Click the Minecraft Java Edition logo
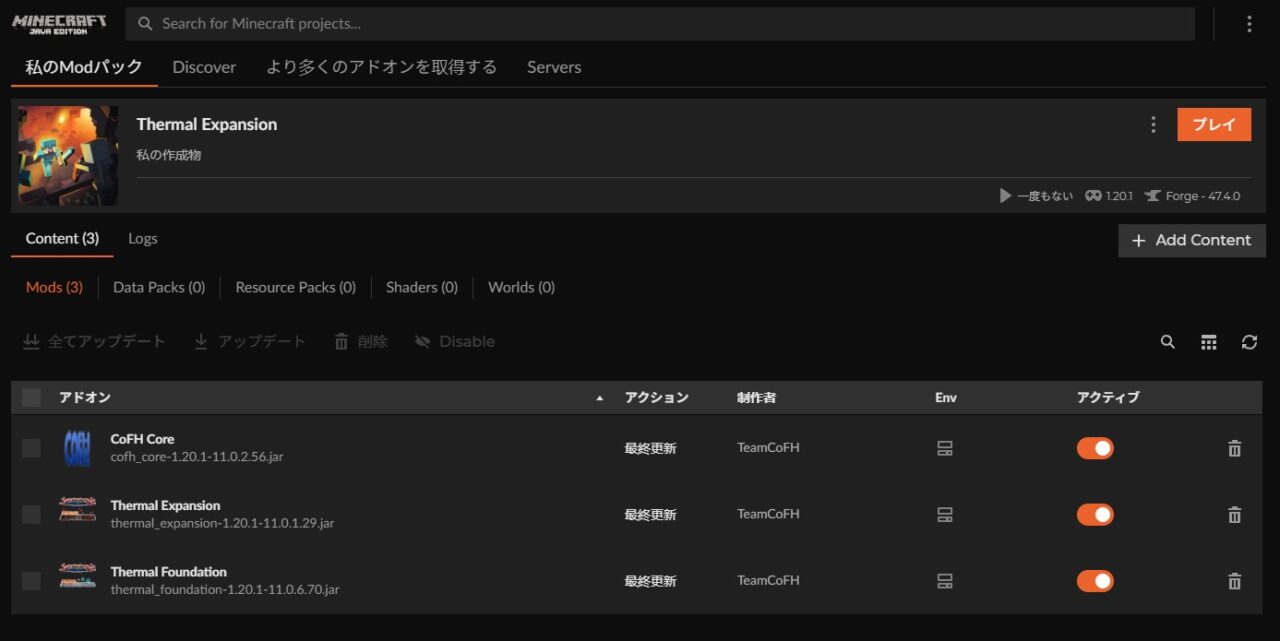Image resolution: width=1280 pixels, height=641 pixels. click(x=57, y=24)
